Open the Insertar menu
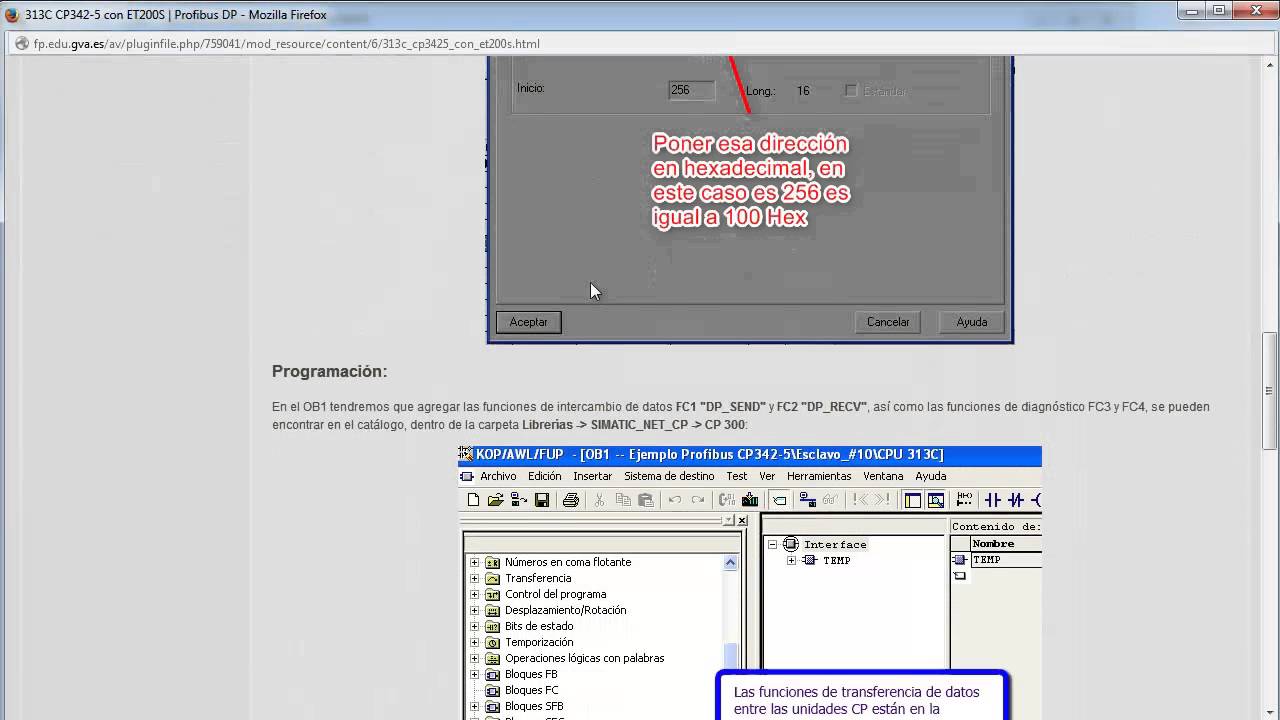The width and height of the screenshot is (1280, 720). tap(593, 476)
